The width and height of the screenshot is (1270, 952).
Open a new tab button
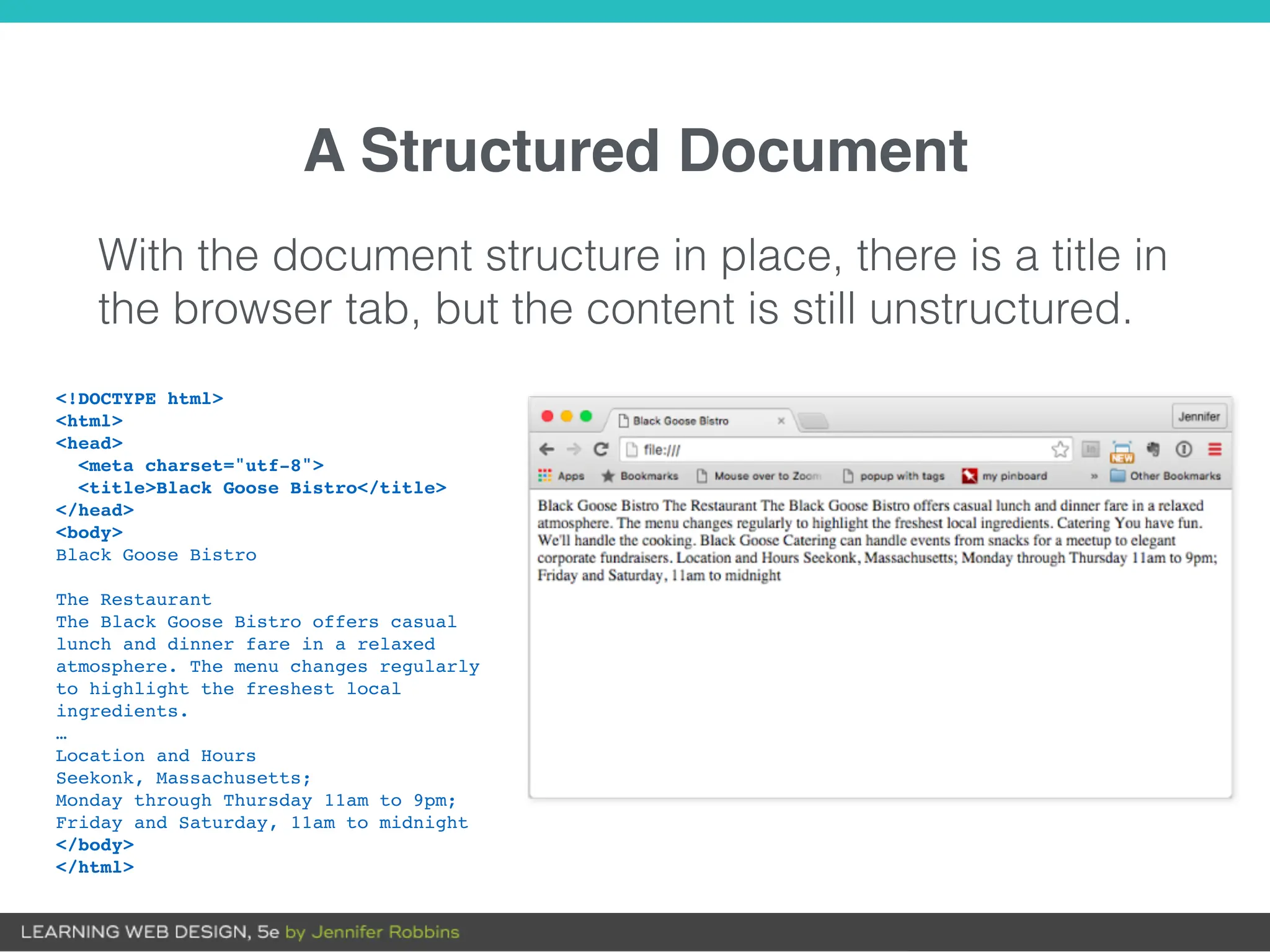(813, 421)
